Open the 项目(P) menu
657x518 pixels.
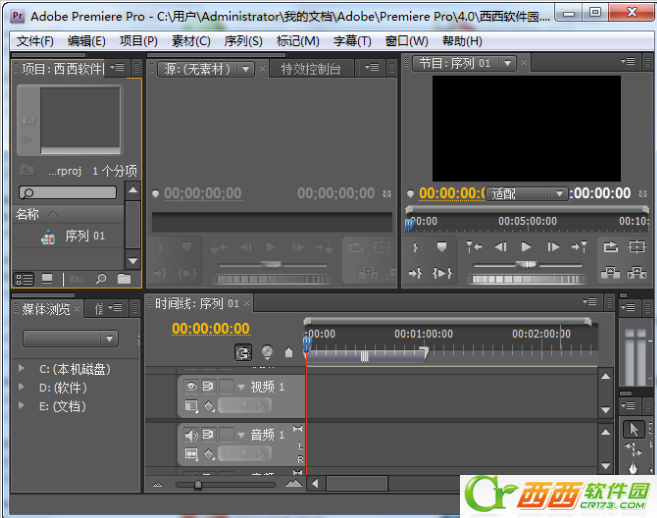coord(138,41)
